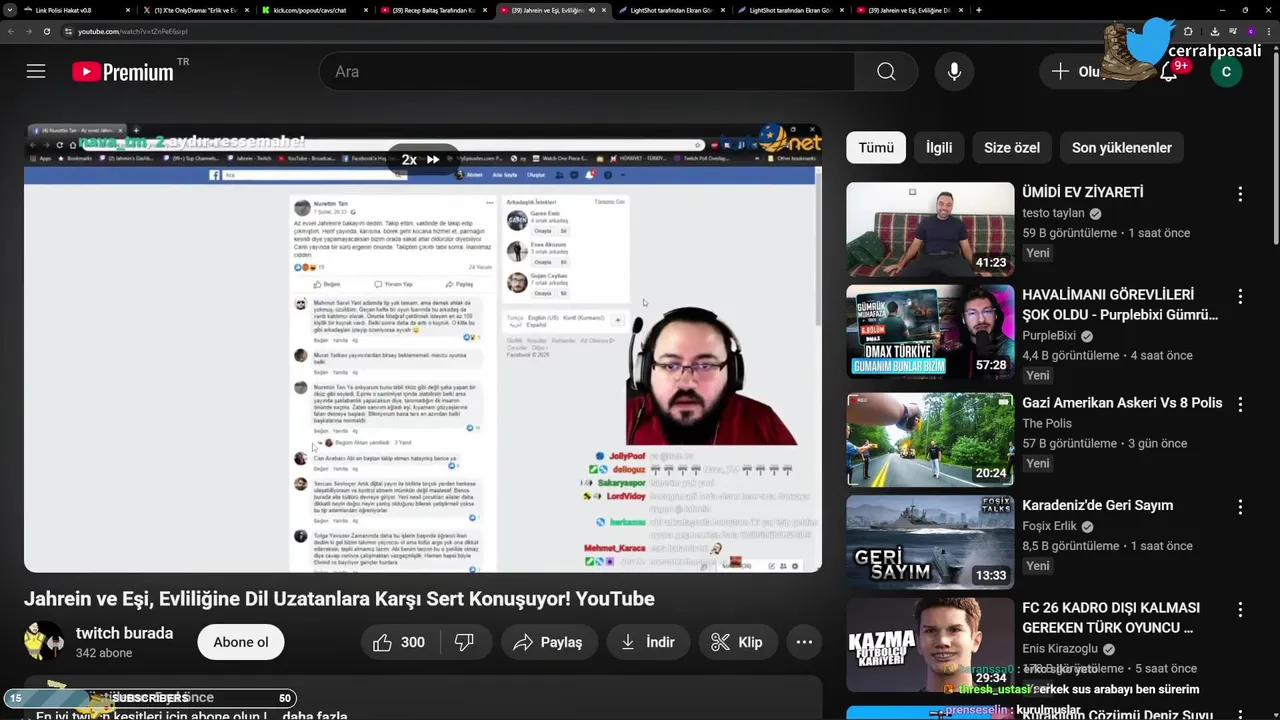
Task: Start voice search with microphone icon
Action: (954, 71)
